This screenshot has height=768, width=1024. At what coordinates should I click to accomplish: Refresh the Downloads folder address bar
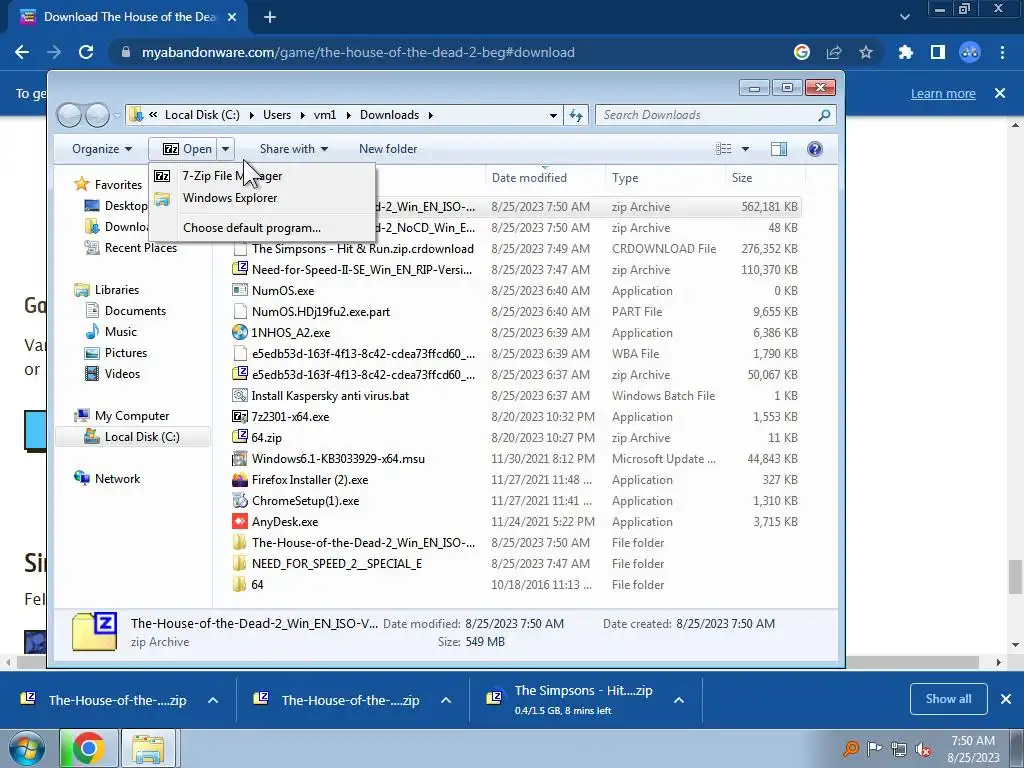pyautogui.click(x=575, y=115)
